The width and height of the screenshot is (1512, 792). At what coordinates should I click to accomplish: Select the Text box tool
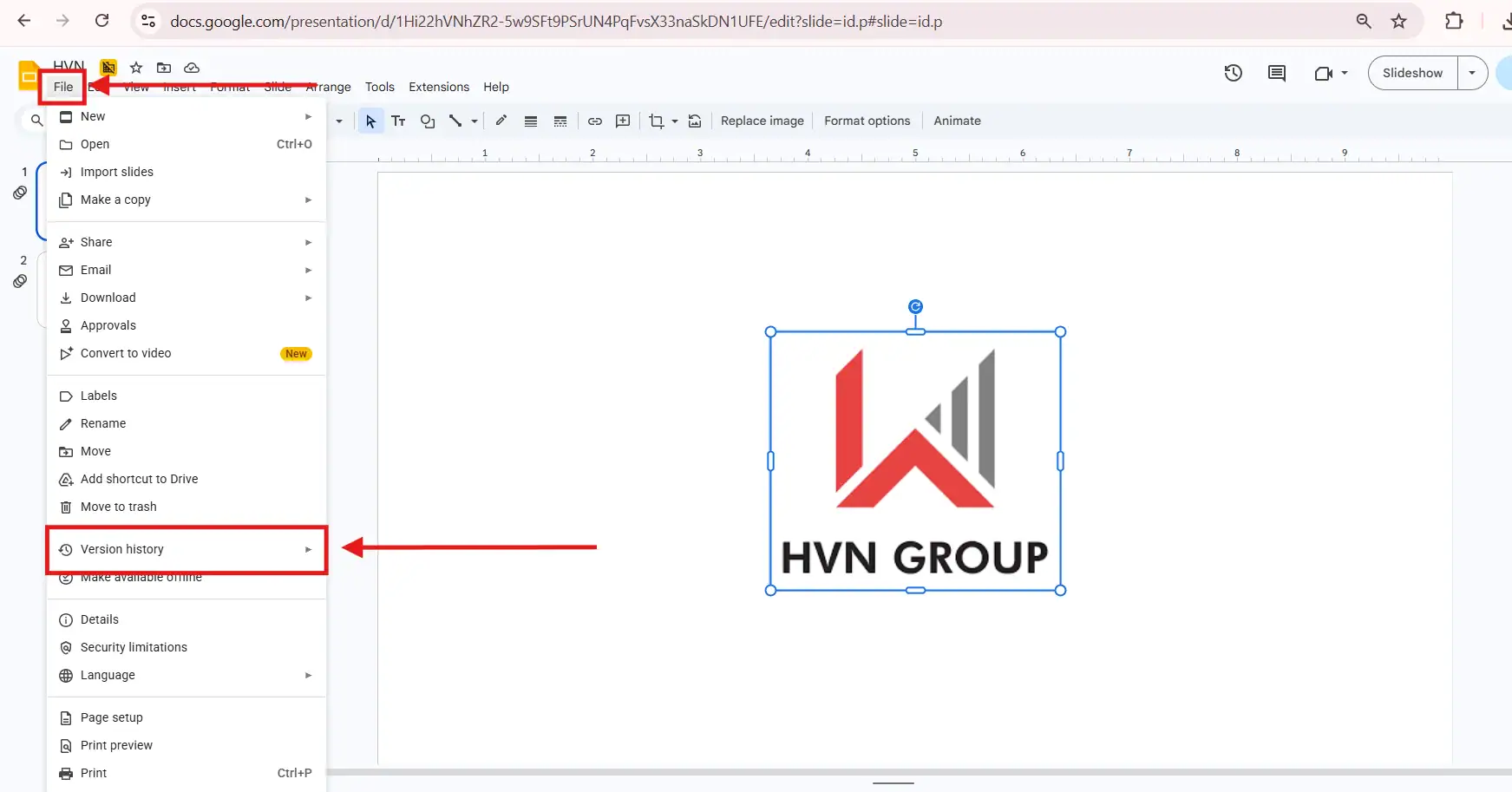[398, 121]
